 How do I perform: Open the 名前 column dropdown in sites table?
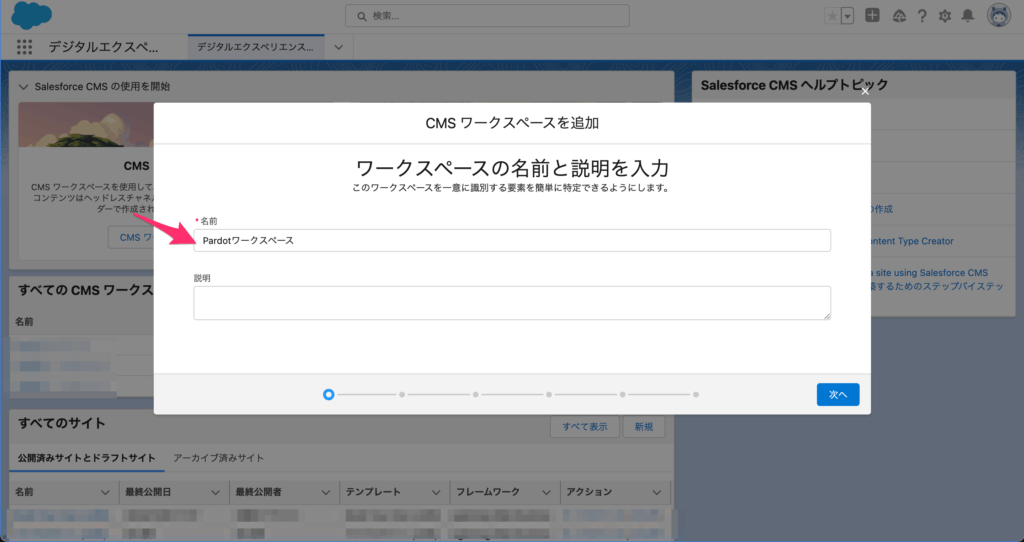(x=105, y=492)
